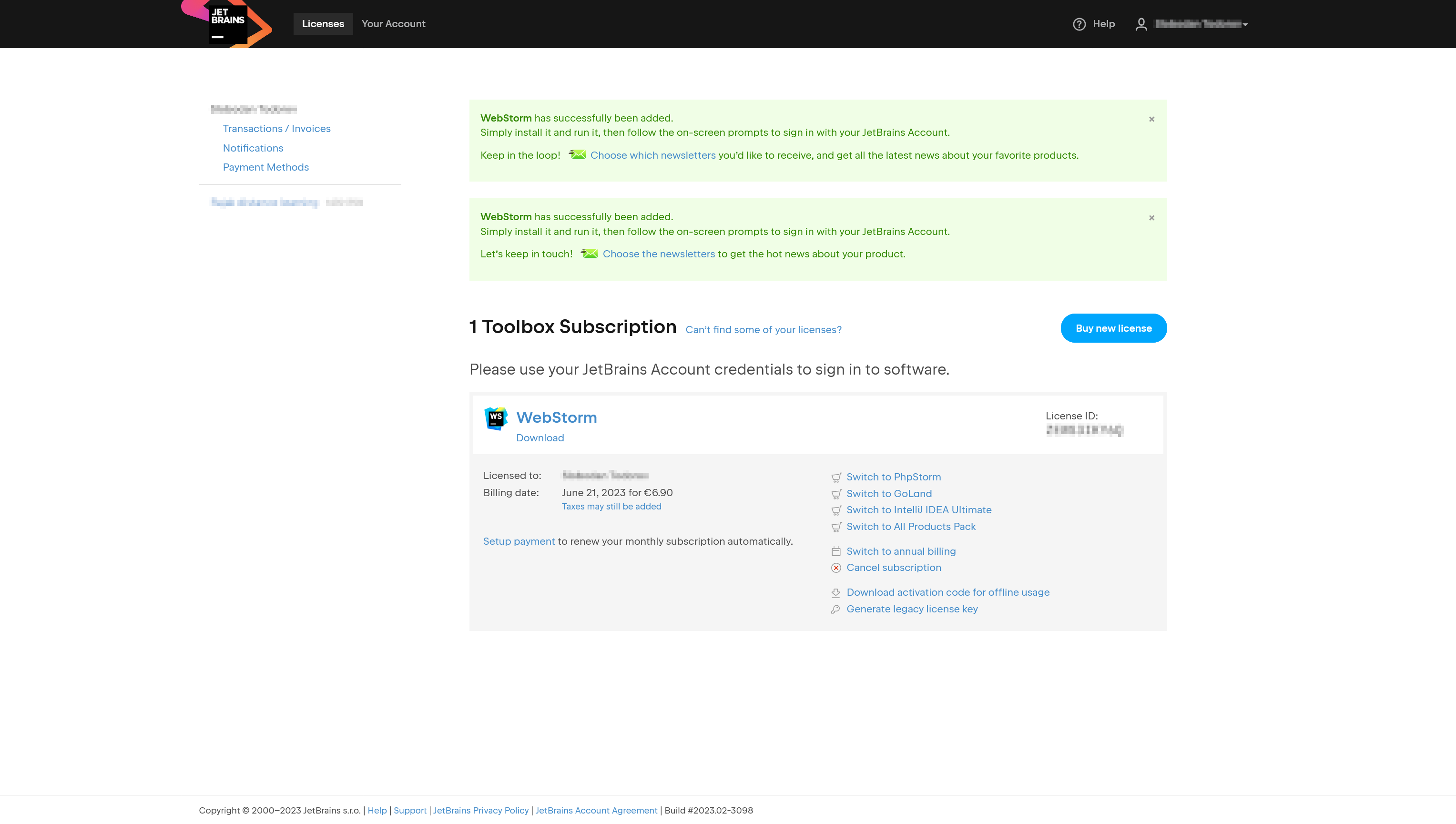Image resolution: width=1456 pixels, height=824 pixels.
Task: Click red cancel subscription icon
Action: pos(836,568)
